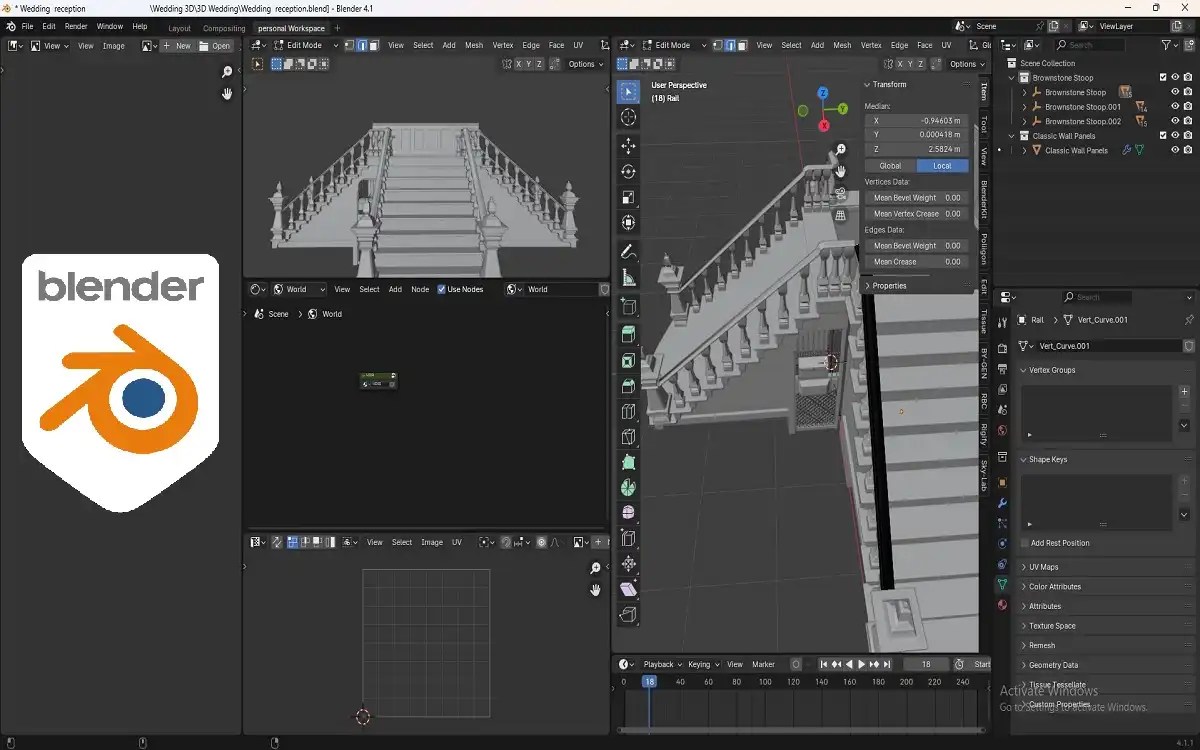
Task: Click the Z median value field
Action: coord(916,149)
